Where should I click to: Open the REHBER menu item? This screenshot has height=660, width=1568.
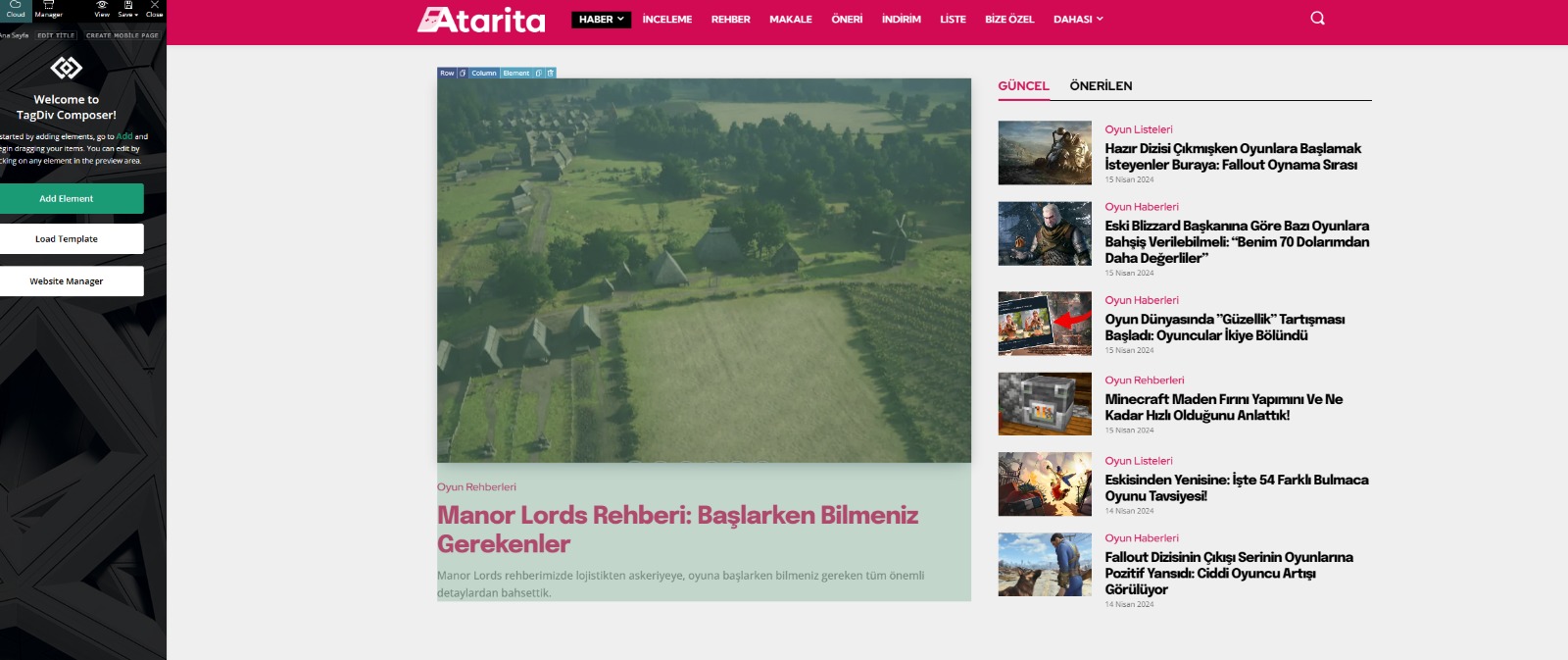[731, 19]
